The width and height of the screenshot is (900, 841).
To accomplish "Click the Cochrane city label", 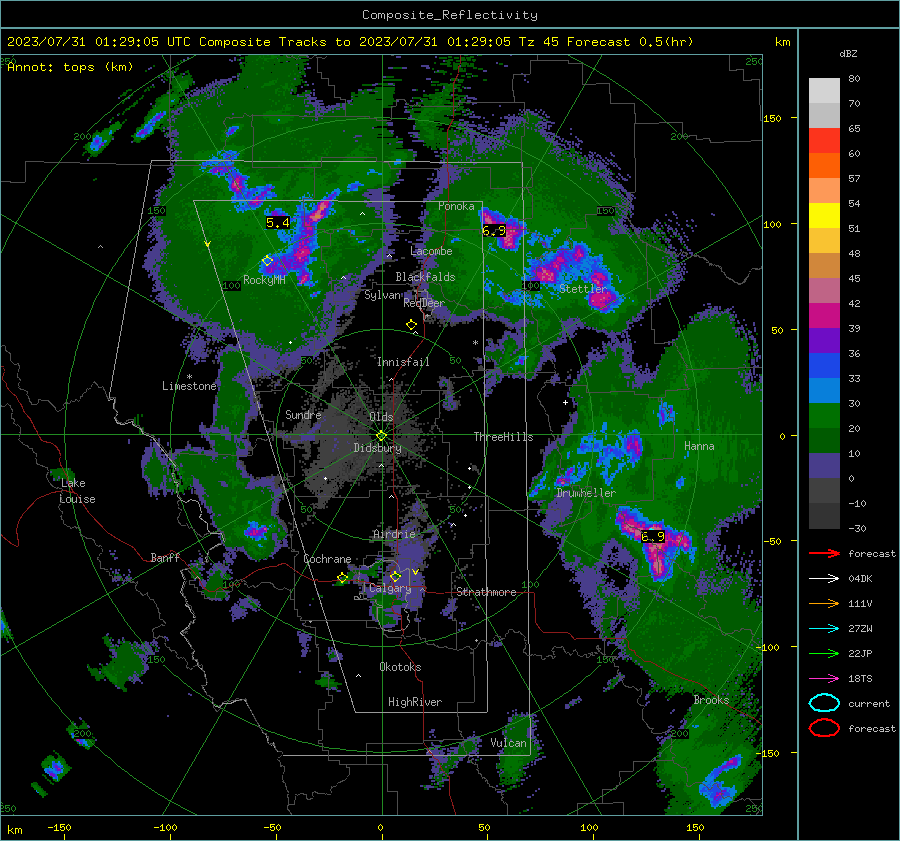I will 327,559.
